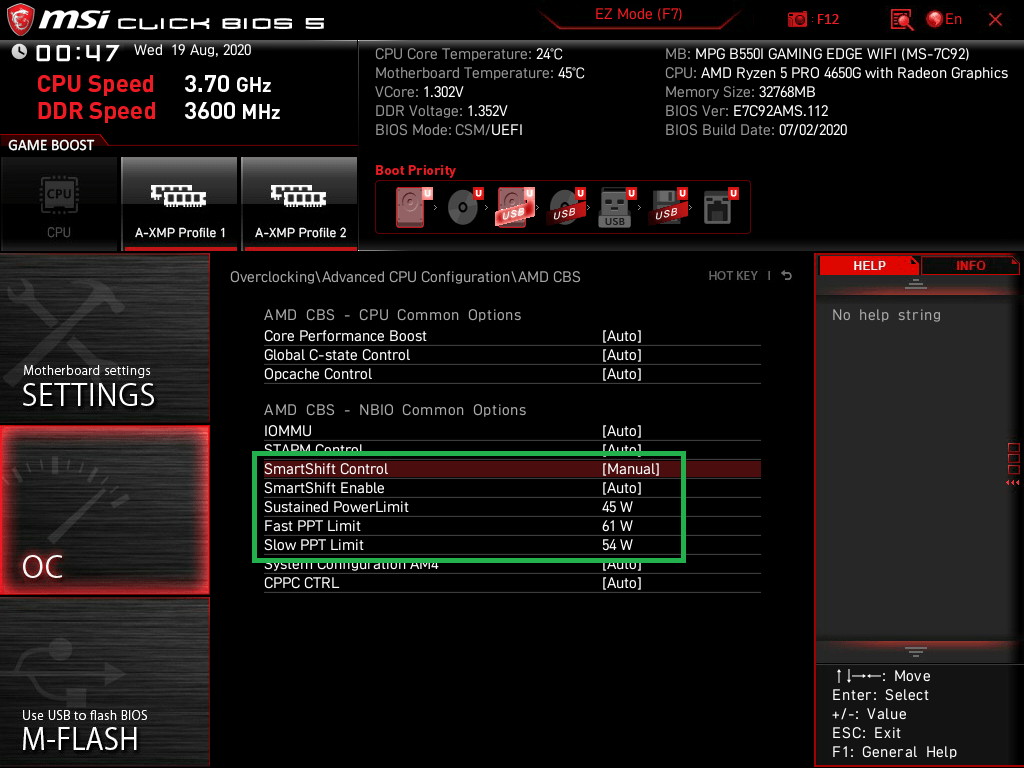
Task: Change SmartShift Control [Manual] value
Action: [631, 469]
